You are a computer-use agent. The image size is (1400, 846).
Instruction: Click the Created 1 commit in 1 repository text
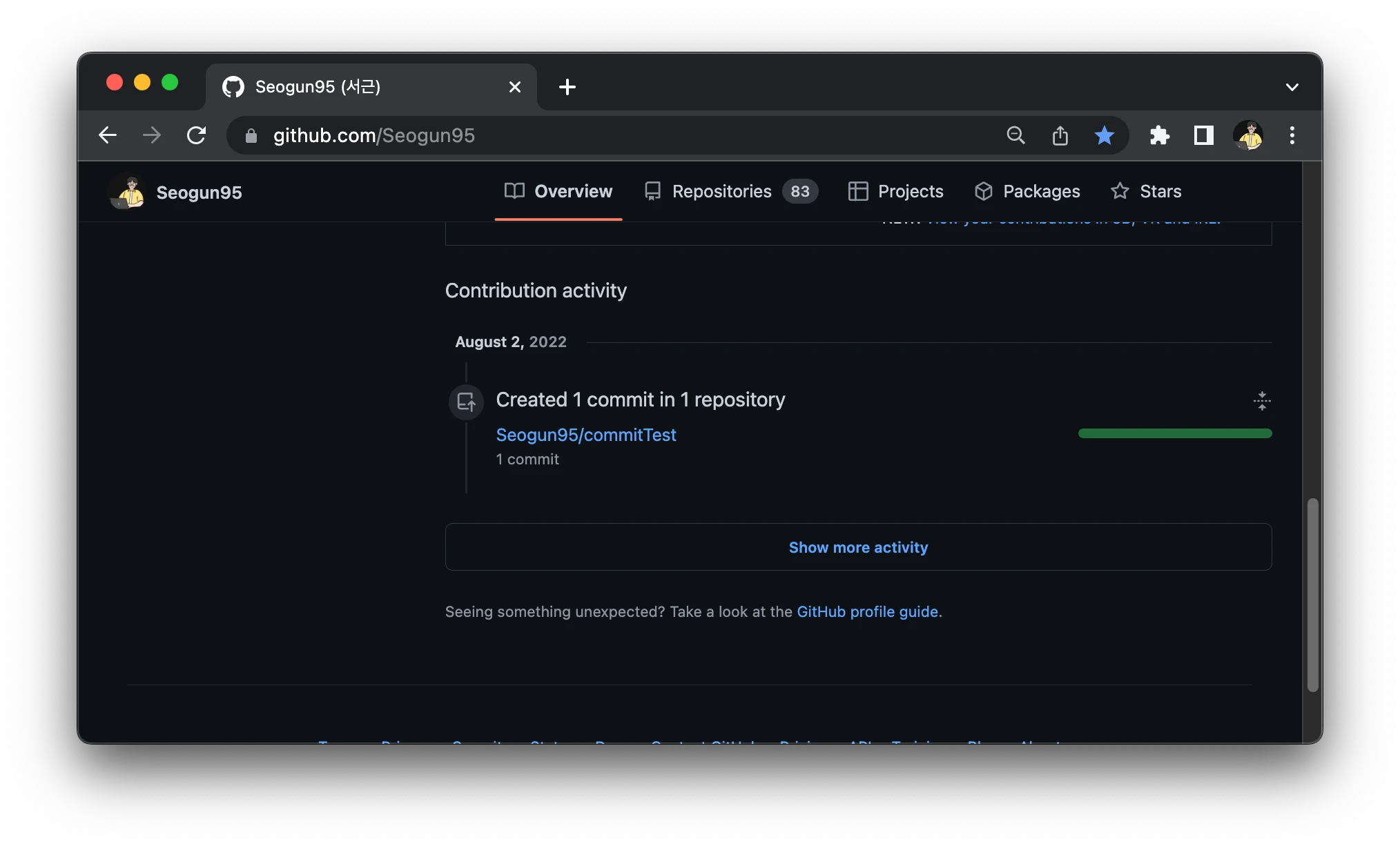[641, 400]
